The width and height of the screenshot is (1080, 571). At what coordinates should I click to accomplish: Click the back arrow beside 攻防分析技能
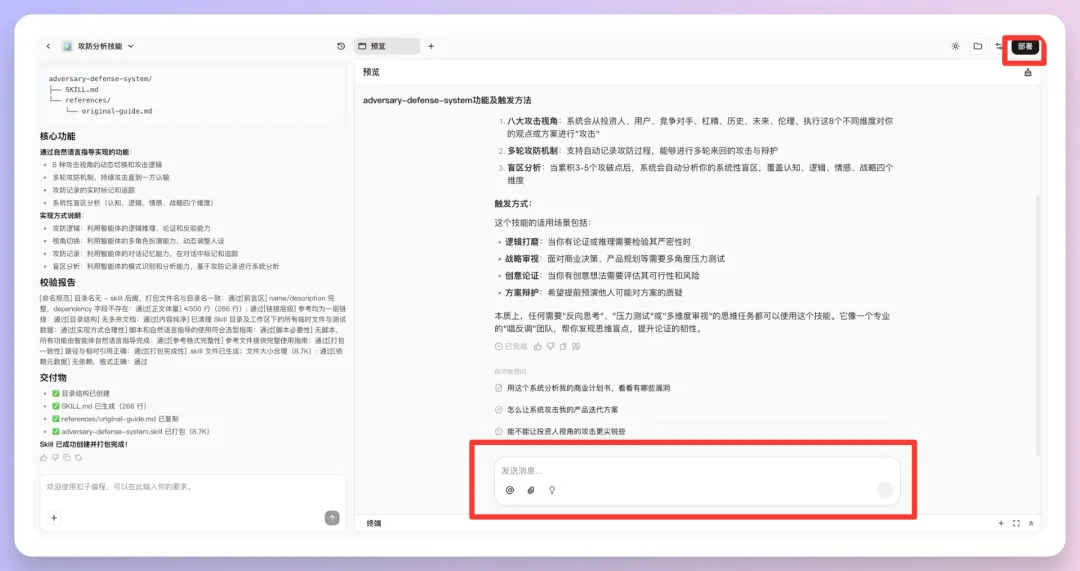(48, 46)
